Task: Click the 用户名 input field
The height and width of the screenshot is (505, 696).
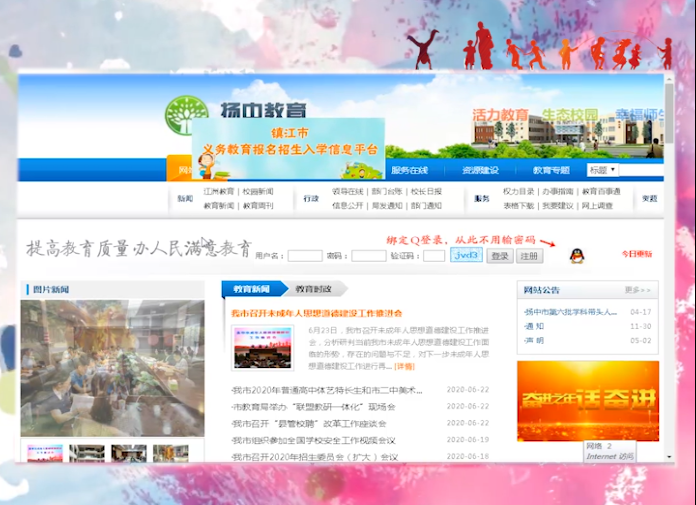Action: click(x=305, y=256)
